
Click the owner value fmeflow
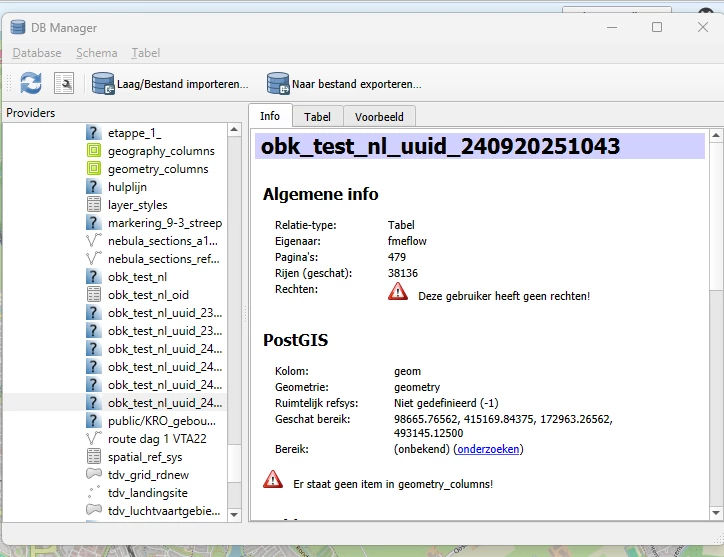point(407,241)
